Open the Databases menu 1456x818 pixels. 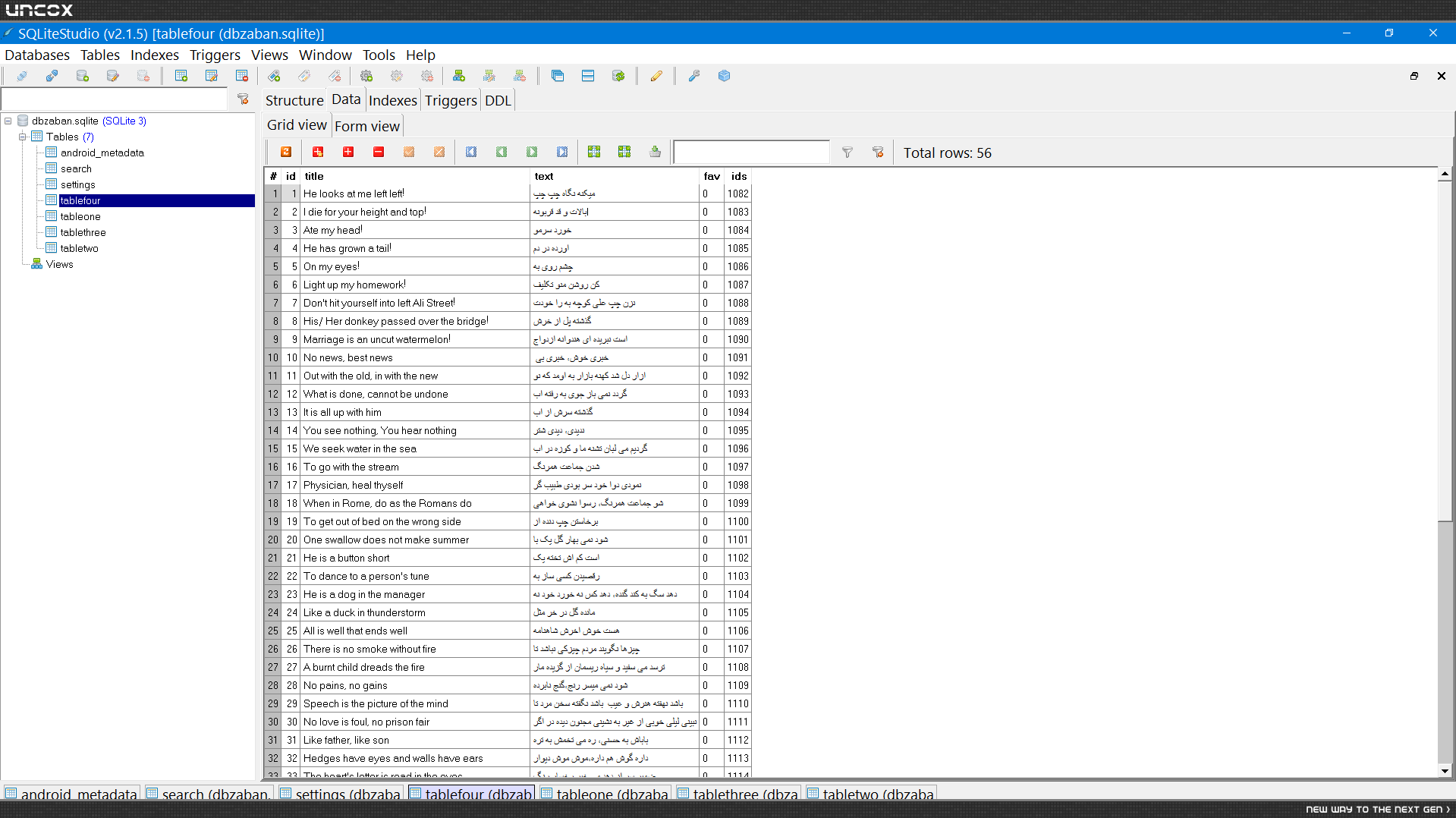37,55
